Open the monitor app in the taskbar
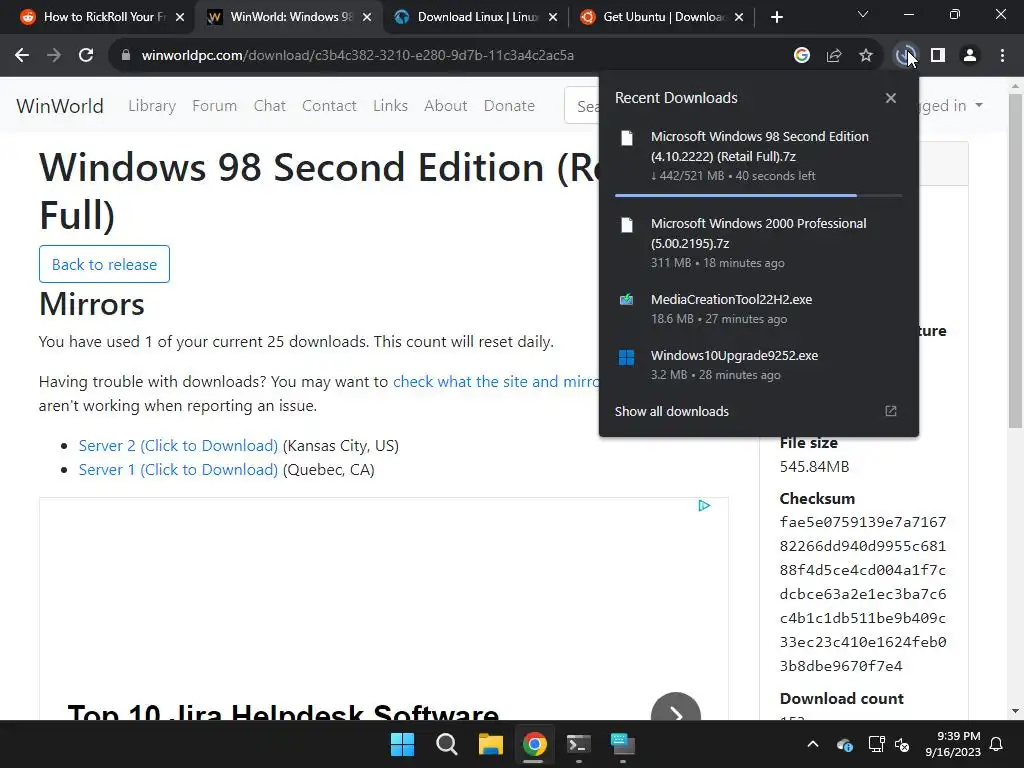 (x=622, y=744)
